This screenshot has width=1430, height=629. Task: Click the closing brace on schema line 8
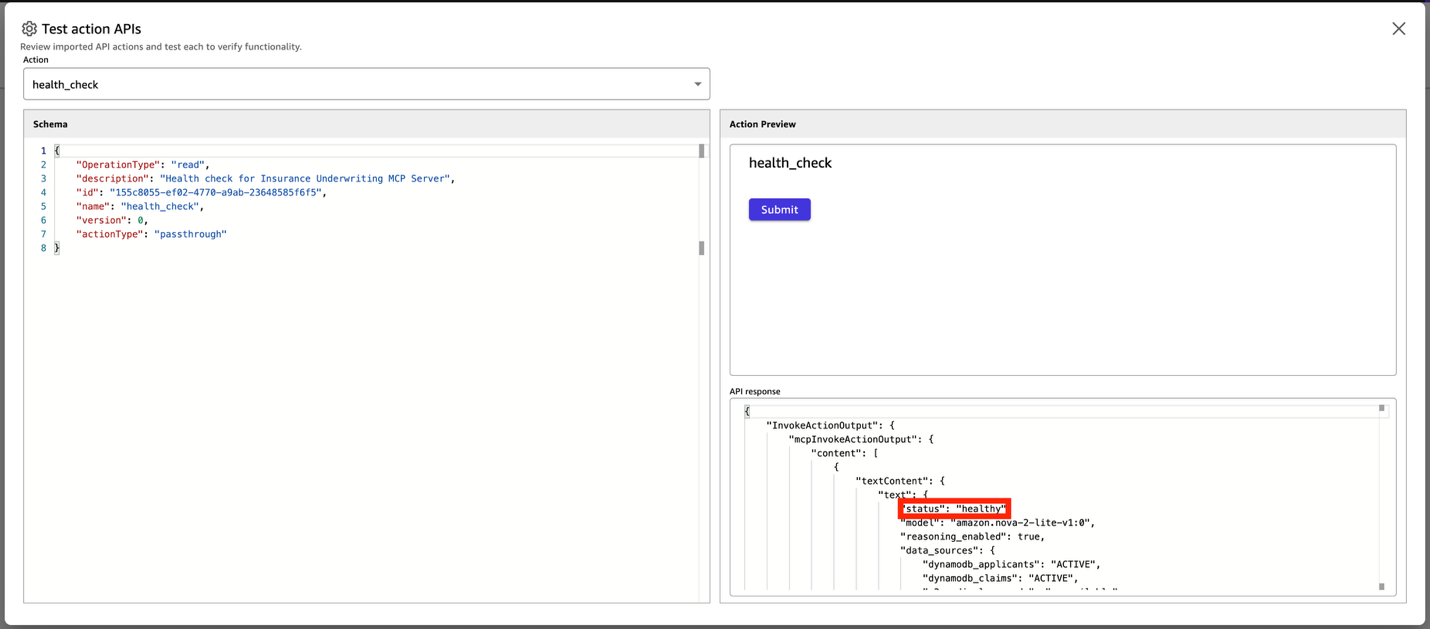(x=57, y=248)
